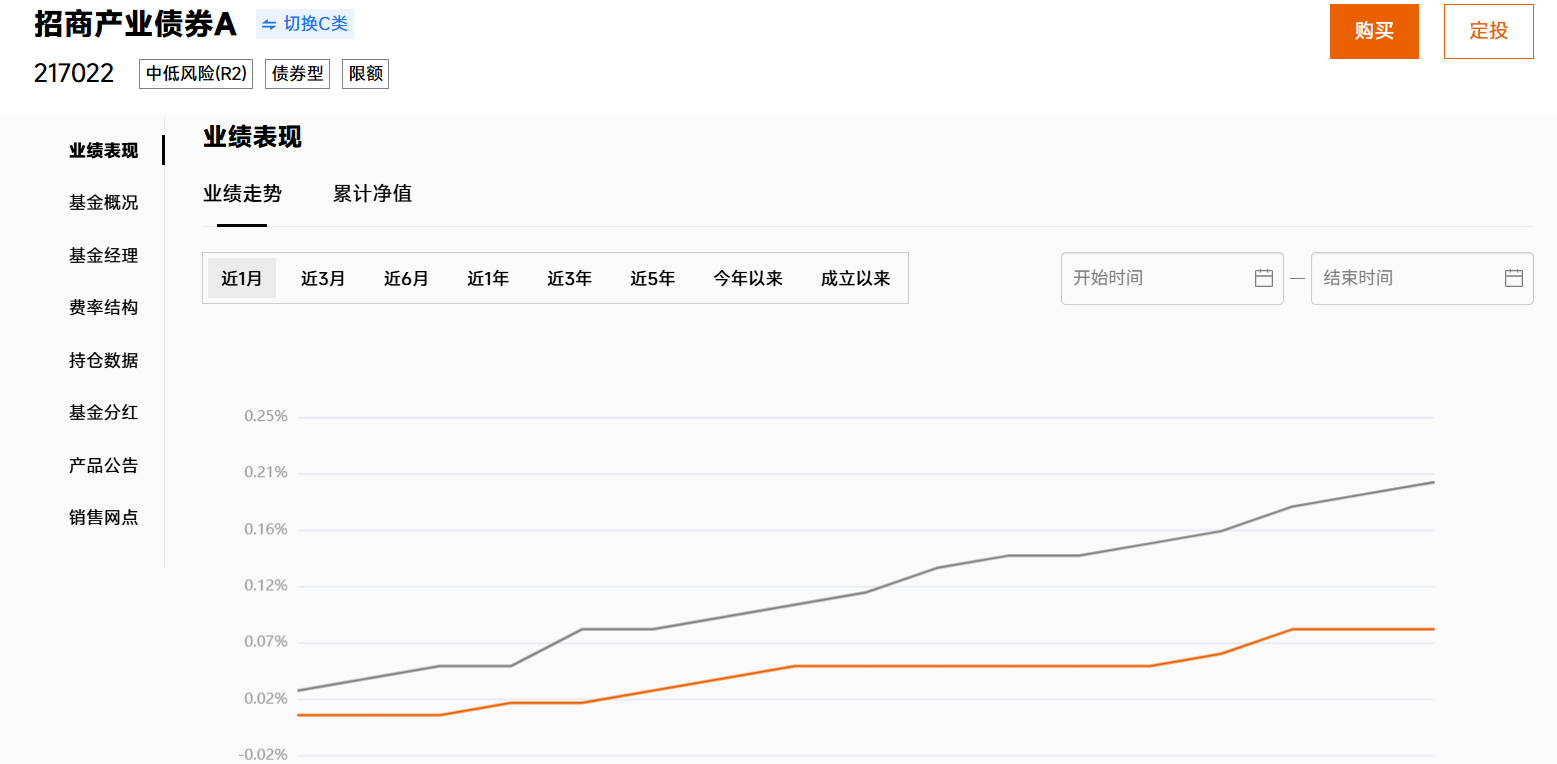Click the 业绩表现 section heading above the tabs
Viewport: 1557px width, 764px height.
coord(252,137)
